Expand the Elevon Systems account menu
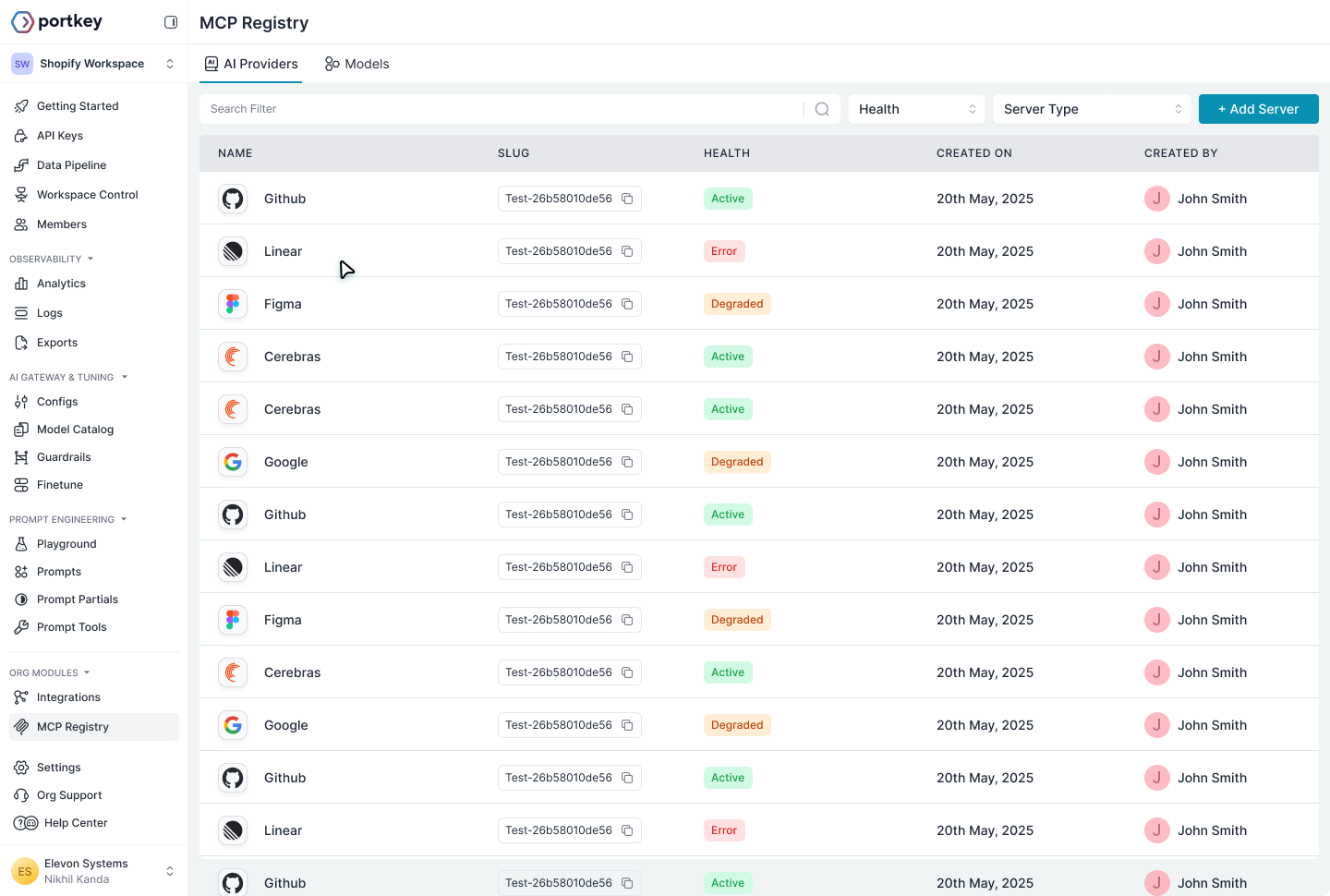 coord(169,870)
